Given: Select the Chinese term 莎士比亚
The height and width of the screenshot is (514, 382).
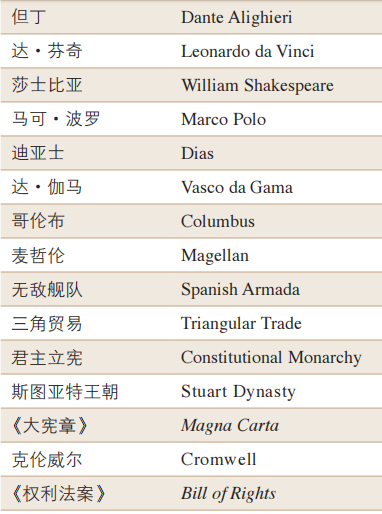Looking at the screenshot, I should click(47, 86).
